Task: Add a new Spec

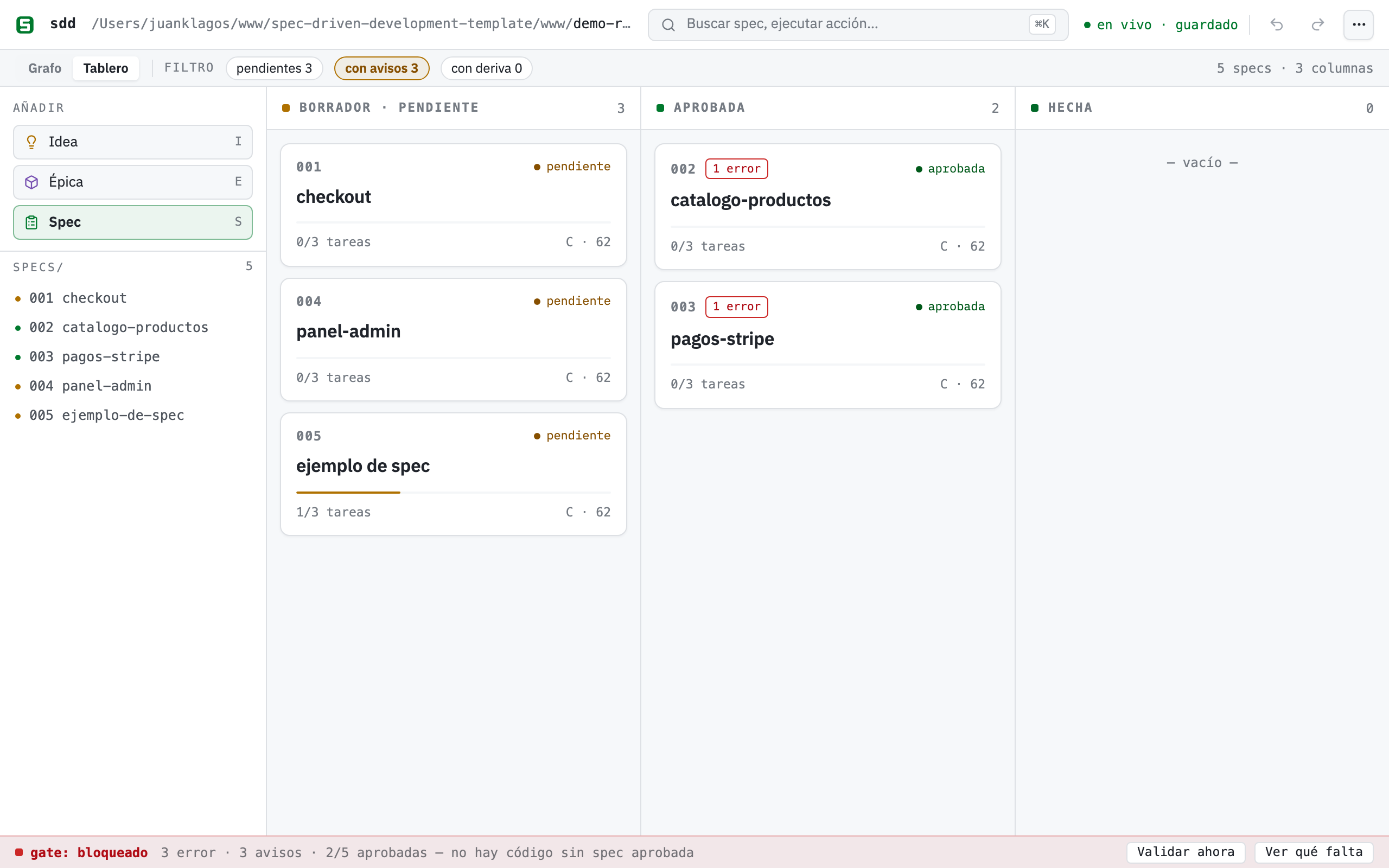Action: tap(132, 222)
